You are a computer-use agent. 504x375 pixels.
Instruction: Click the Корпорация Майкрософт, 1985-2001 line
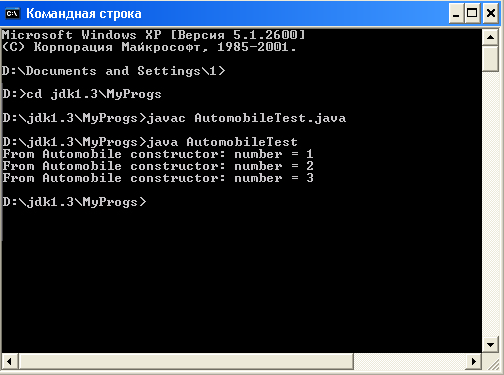point(149,47)
